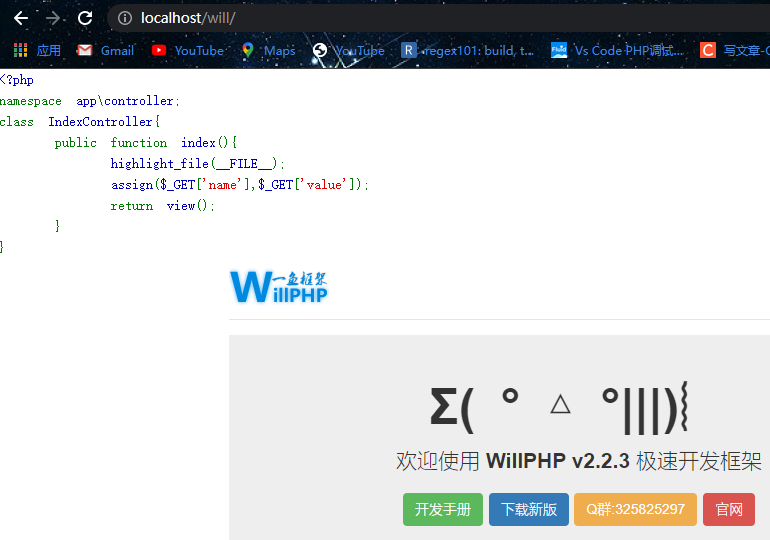Viewport: 770px width, 540px height.
Task: Click the site info icon in address bar
Action: click(125, 18)
